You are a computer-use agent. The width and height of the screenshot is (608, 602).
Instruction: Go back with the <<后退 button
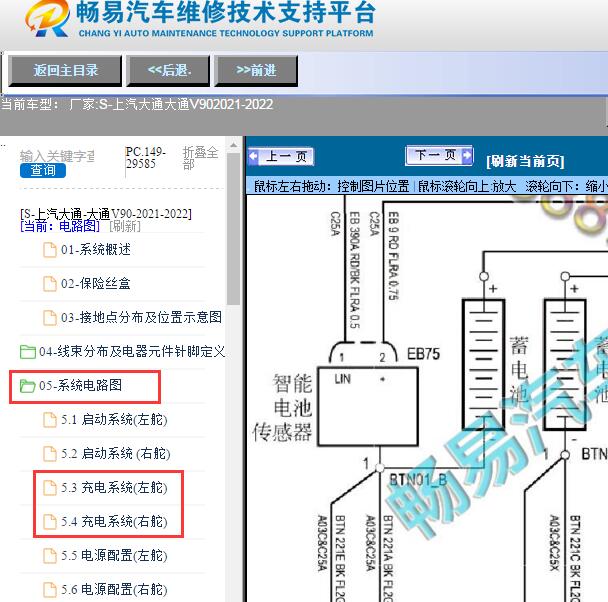(x=168, y=71)
